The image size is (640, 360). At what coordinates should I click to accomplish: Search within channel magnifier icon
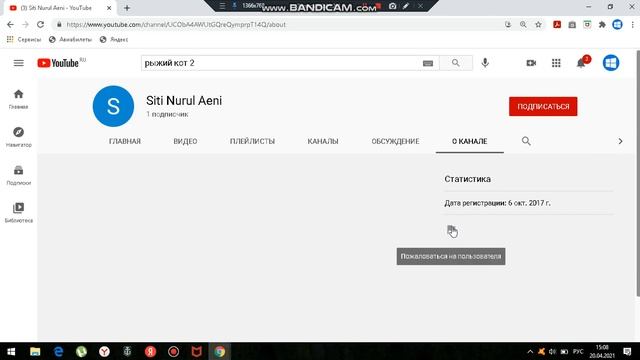(526, 141)
